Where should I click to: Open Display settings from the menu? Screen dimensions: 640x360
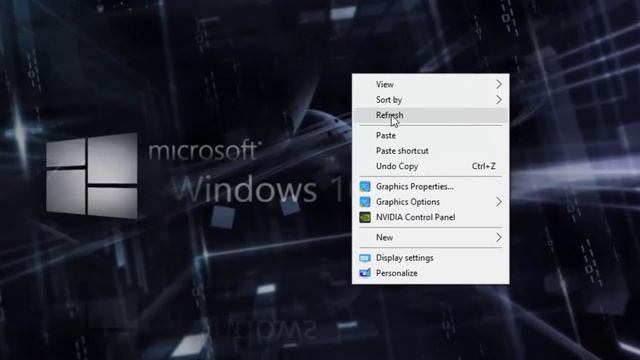tap(431, 258)
